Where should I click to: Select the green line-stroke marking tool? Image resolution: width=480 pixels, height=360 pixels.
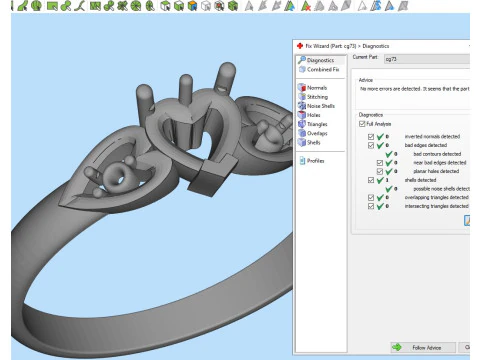tap(79, 6)
